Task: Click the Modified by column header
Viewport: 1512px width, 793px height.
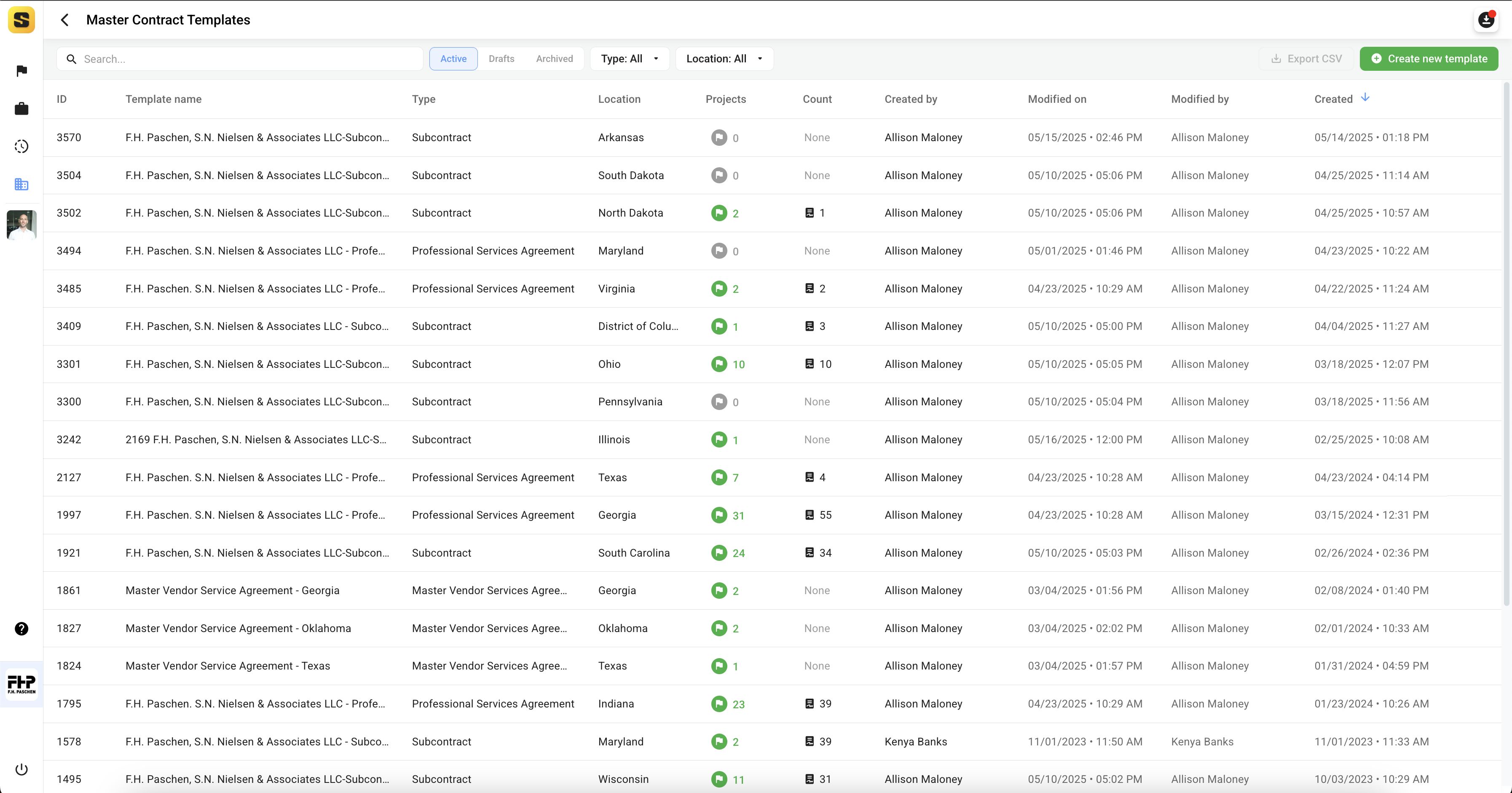Action: point(1200,99)
